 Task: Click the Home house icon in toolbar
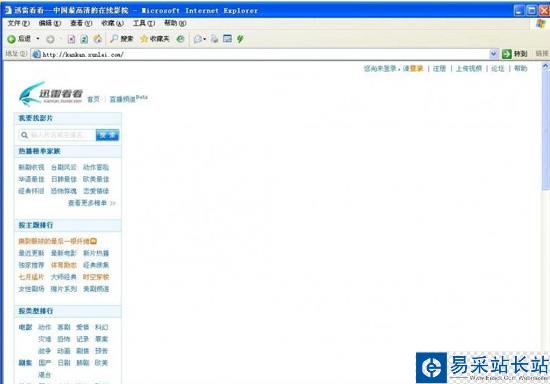98,39
